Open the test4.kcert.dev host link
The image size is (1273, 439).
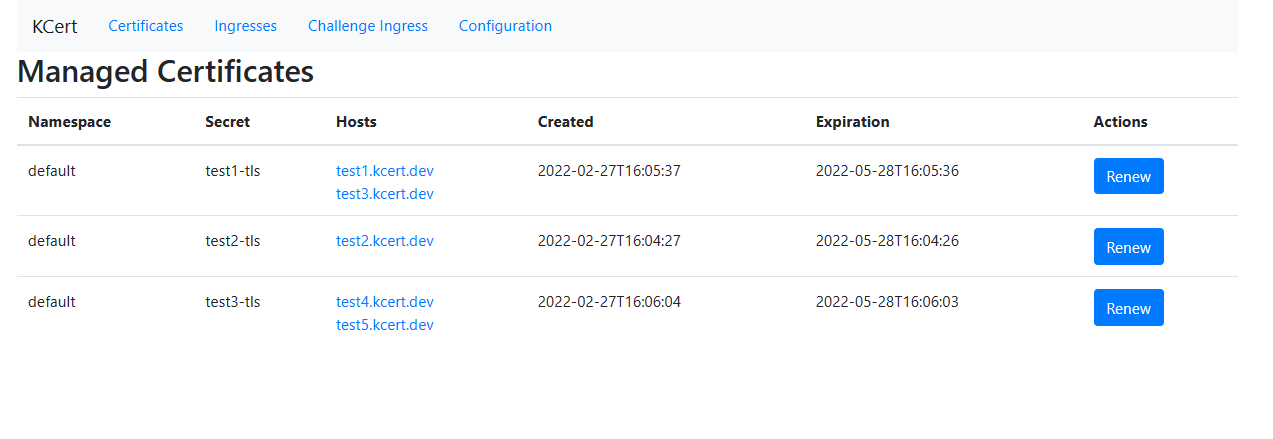384,302
